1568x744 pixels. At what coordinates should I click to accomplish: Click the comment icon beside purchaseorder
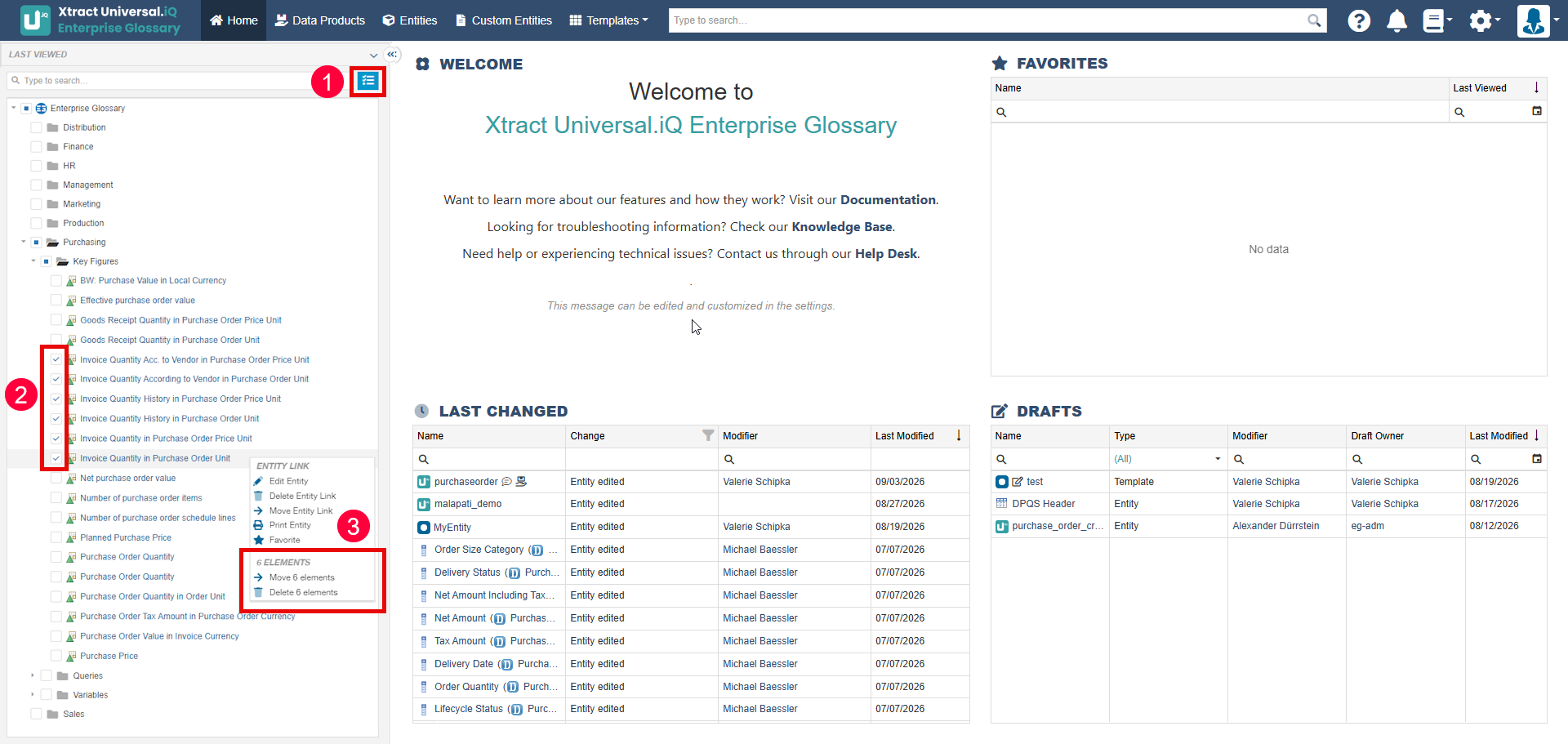[506, 482]
